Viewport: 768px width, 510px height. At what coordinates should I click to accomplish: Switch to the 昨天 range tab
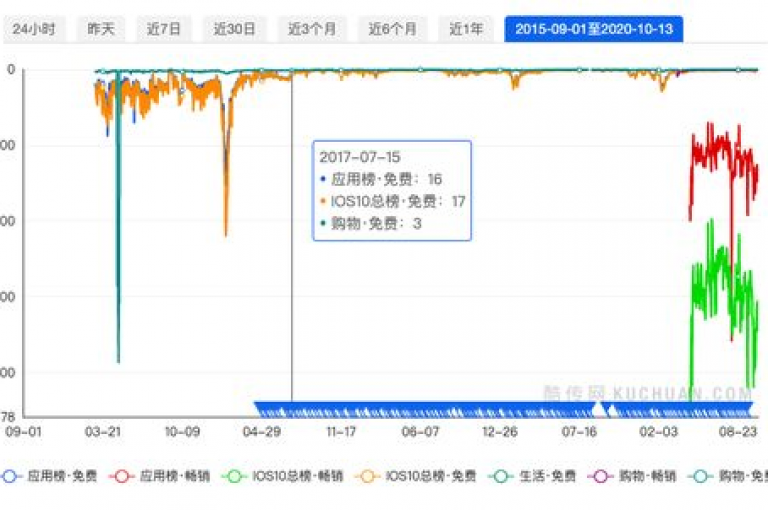[100, 29]
